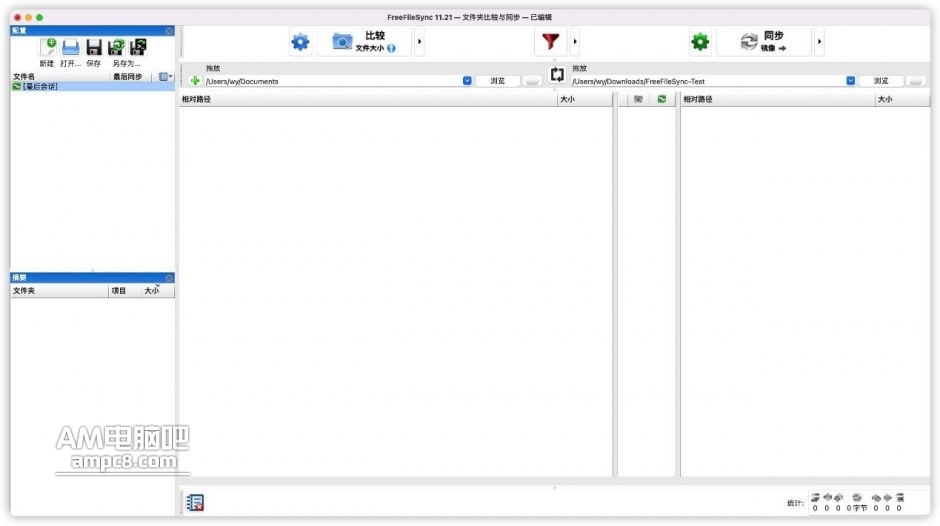The height and width of the screenshot is (526, 940).
Task: Open the left folder path history dropdown
Action: (467, 81)
